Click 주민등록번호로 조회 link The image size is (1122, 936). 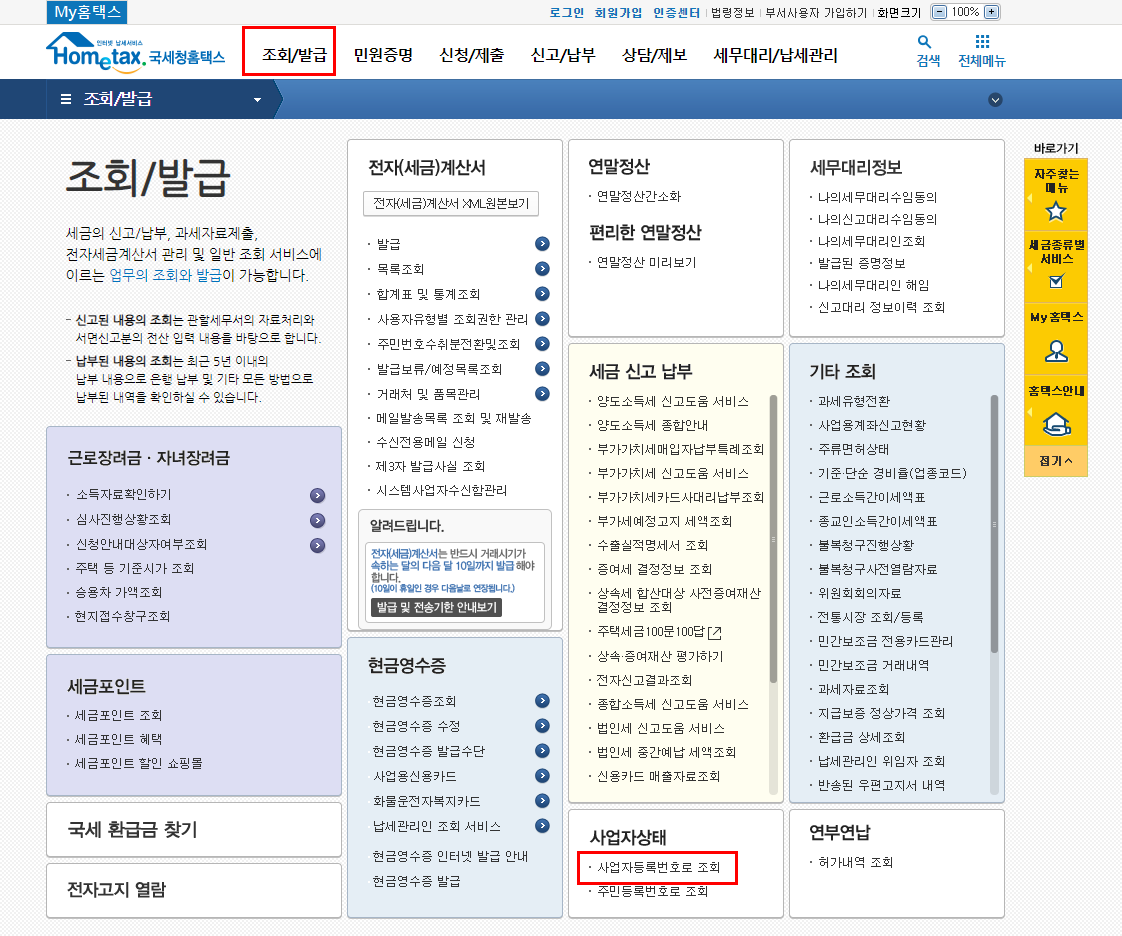pyautogui.click(x=653, y=892)
